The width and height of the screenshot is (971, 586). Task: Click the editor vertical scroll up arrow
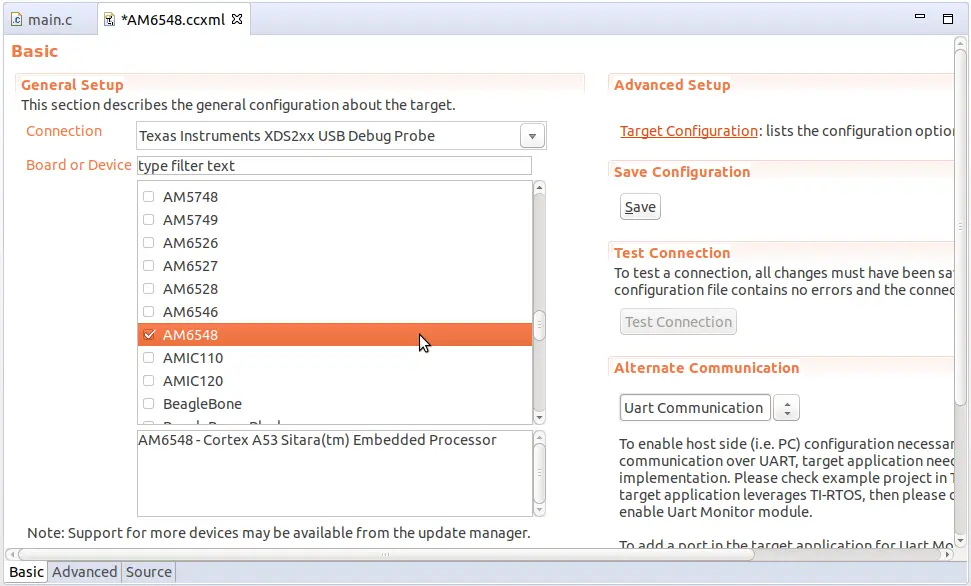(x=960, y=43)
